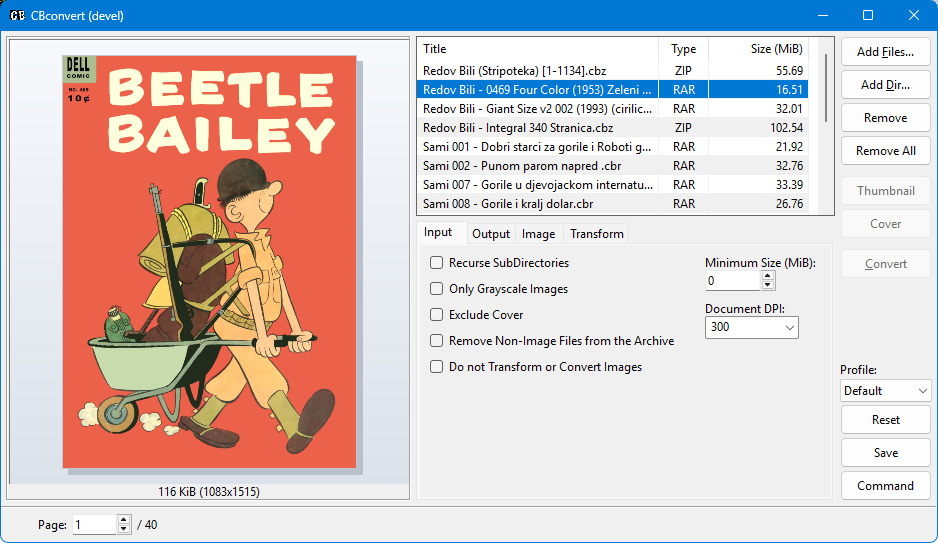Select Redov Bili - 0469 Four Color row
The height and width of the screenshot is (543, 938).
(x=613, y=90)
